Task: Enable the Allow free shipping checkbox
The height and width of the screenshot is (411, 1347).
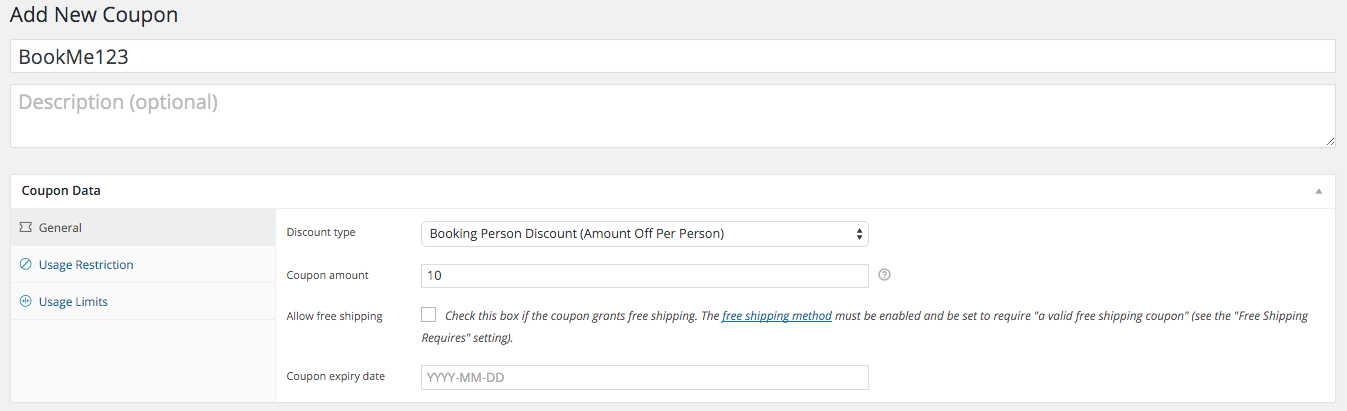Action: (x=429, y=314)
